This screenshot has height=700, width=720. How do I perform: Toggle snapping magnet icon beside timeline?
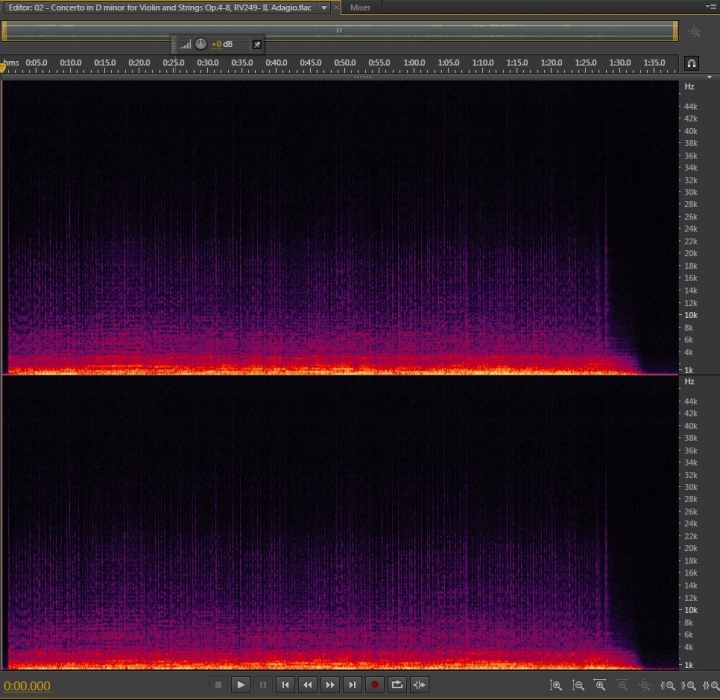coord(692,63)
